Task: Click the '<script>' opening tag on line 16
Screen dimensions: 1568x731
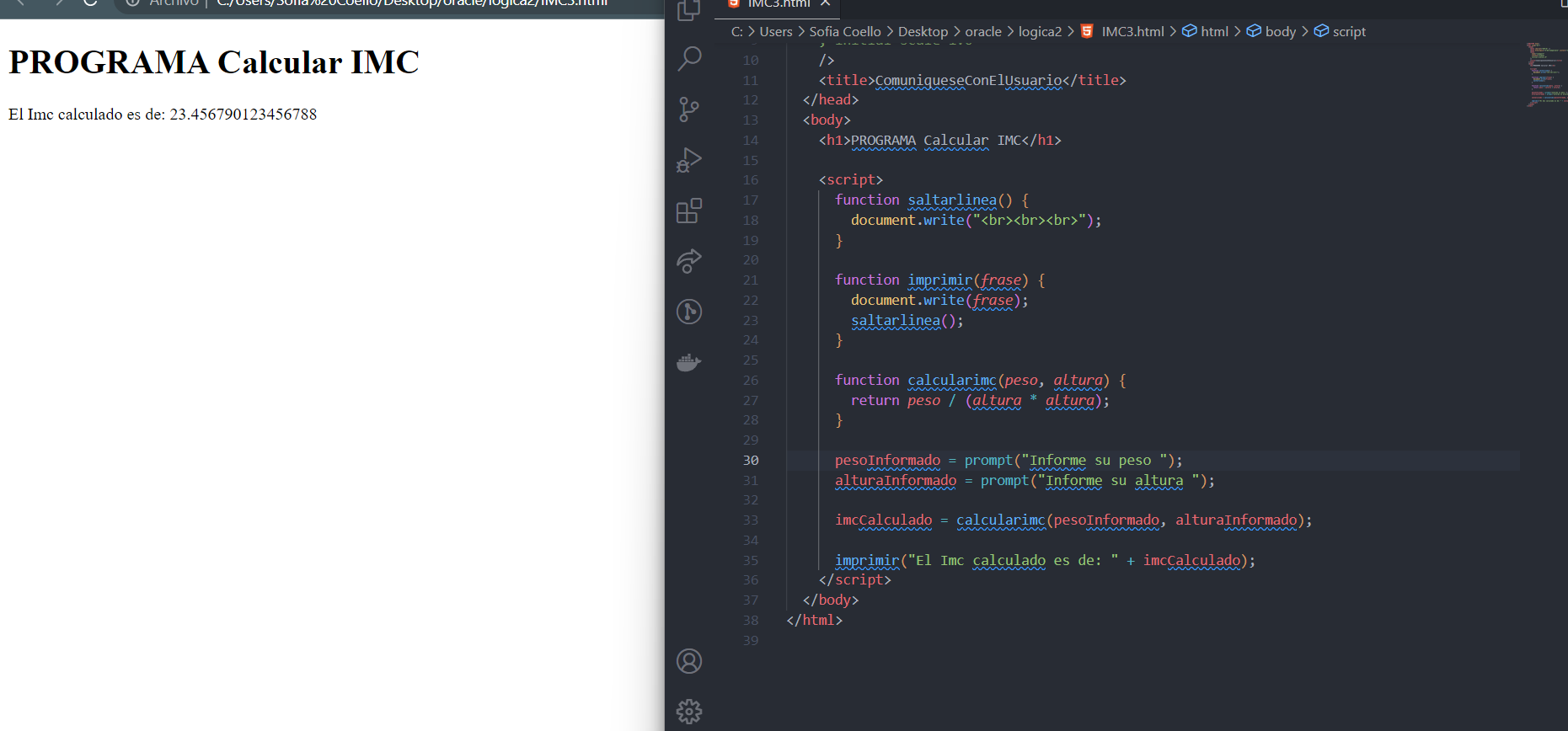Action: [851, 179]
